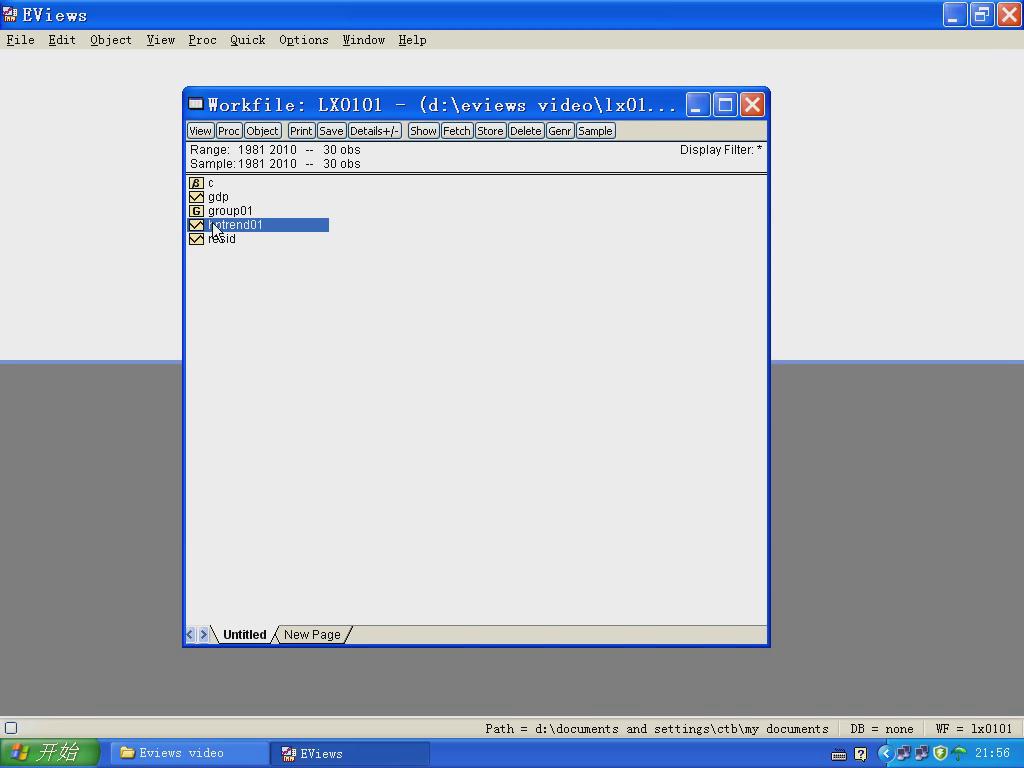Viewport: 1024px width, 768px height.
Task: Open the Object menu
Action: [x=110, y=40]
